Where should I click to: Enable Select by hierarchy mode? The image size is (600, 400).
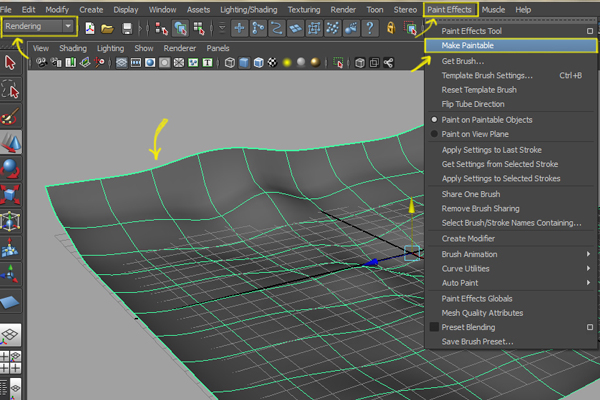click(161, 28)
